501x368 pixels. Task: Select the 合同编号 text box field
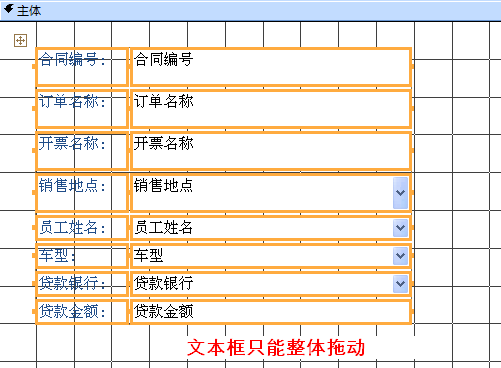coord(271,67)
